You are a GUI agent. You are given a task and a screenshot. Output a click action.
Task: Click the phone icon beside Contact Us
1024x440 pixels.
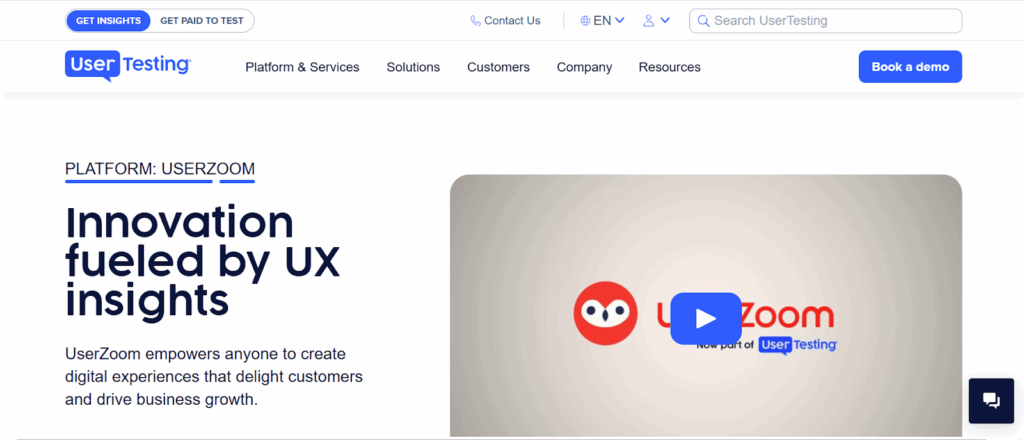coord(475,21)
